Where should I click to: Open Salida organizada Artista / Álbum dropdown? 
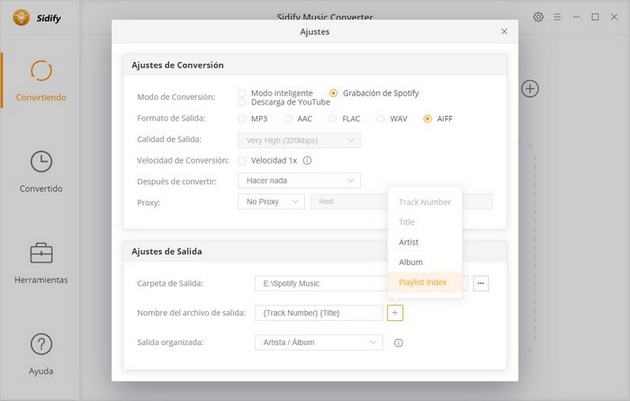click(319, 342)
